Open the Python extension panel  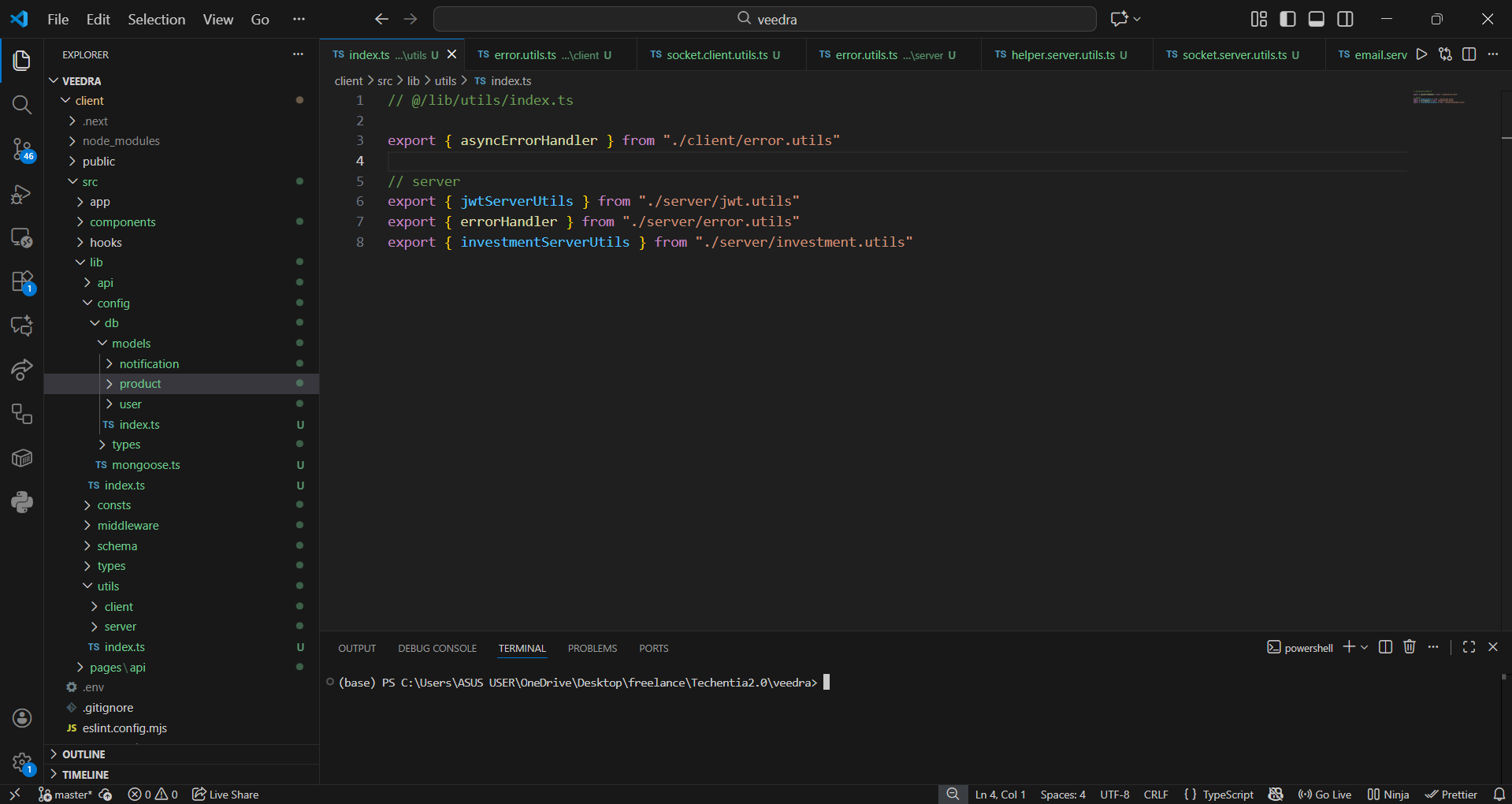[21, 502]
